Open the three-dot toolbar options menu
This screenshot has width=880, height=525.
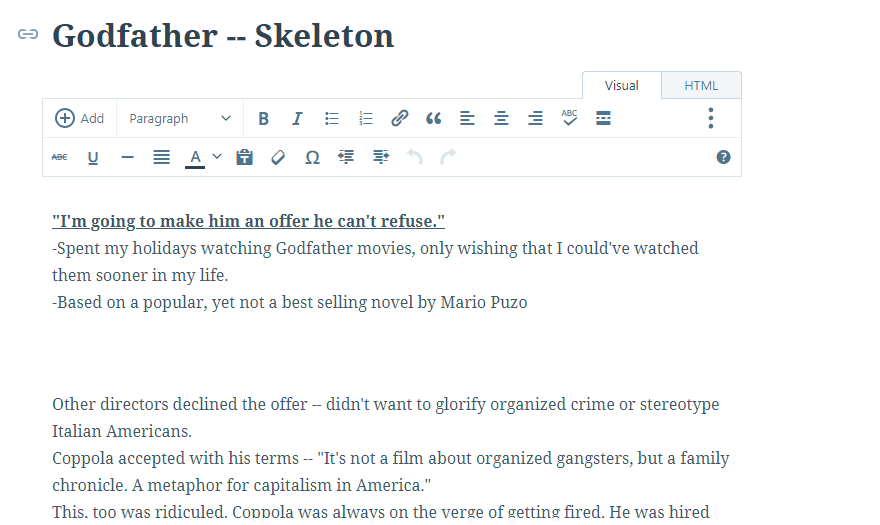[710, 119]
